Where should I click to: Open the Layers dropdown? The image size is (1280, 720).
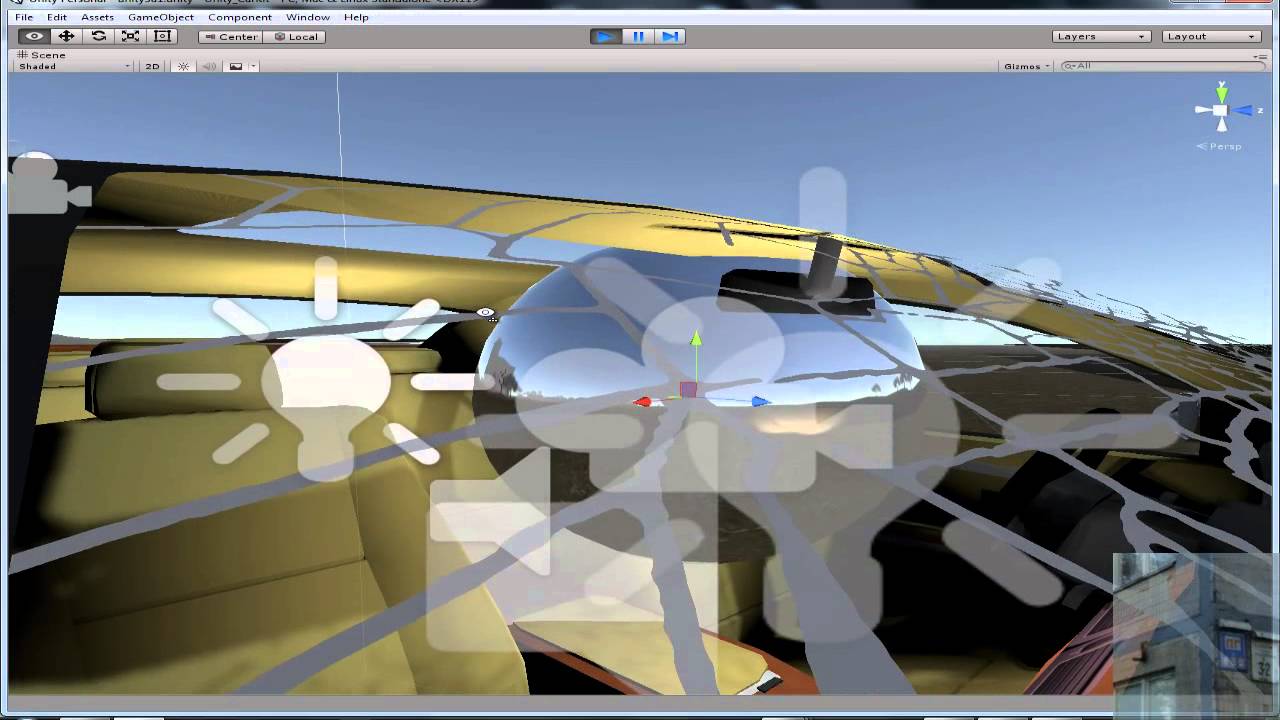click(1101, 36)
